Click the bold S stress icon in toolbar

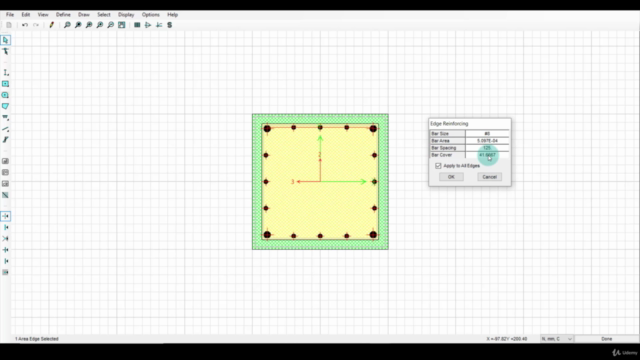pos(169,25)
